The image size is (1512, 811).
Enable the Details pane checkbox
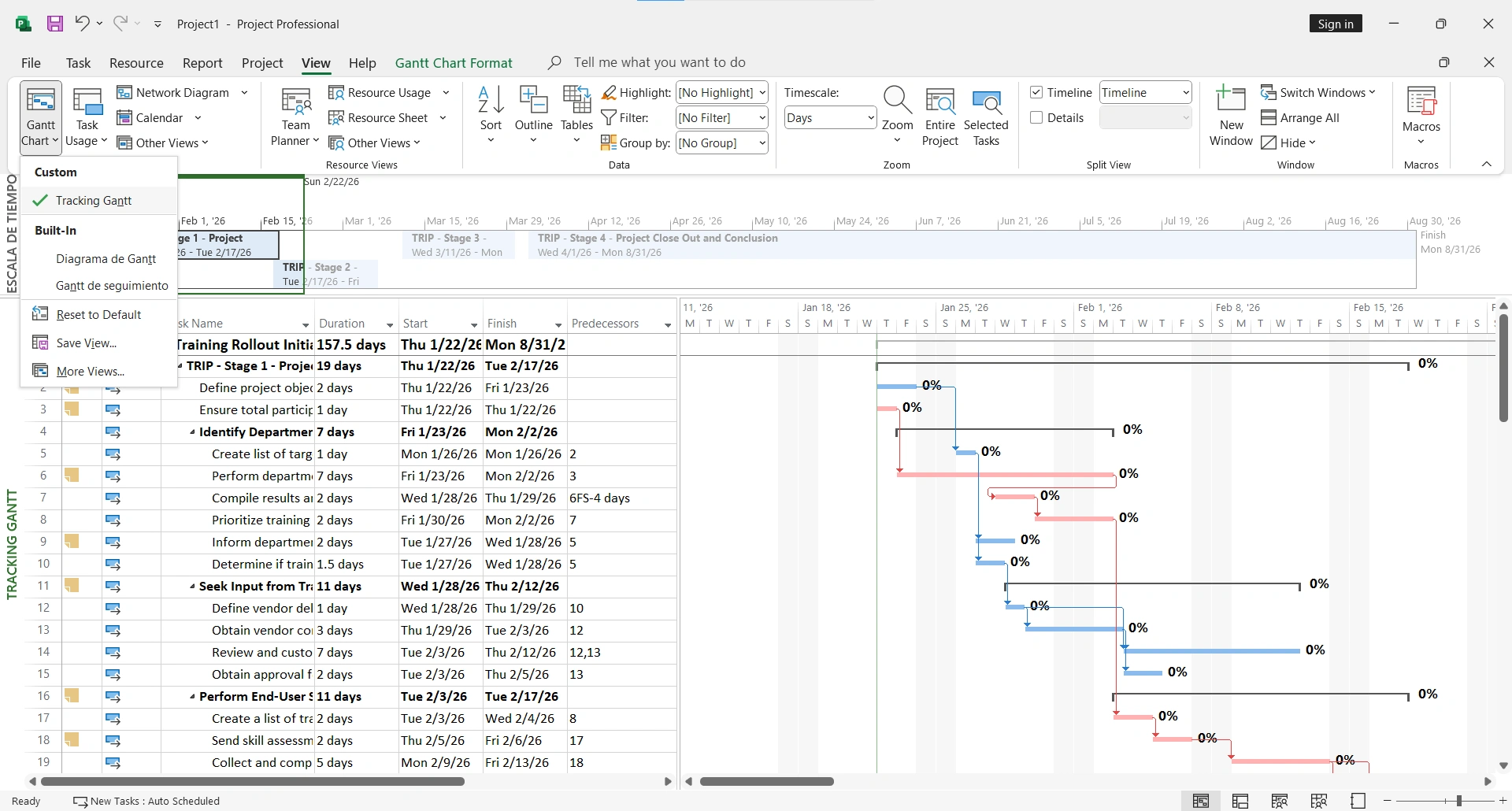pyautogui.click(x=1036, y=117)
